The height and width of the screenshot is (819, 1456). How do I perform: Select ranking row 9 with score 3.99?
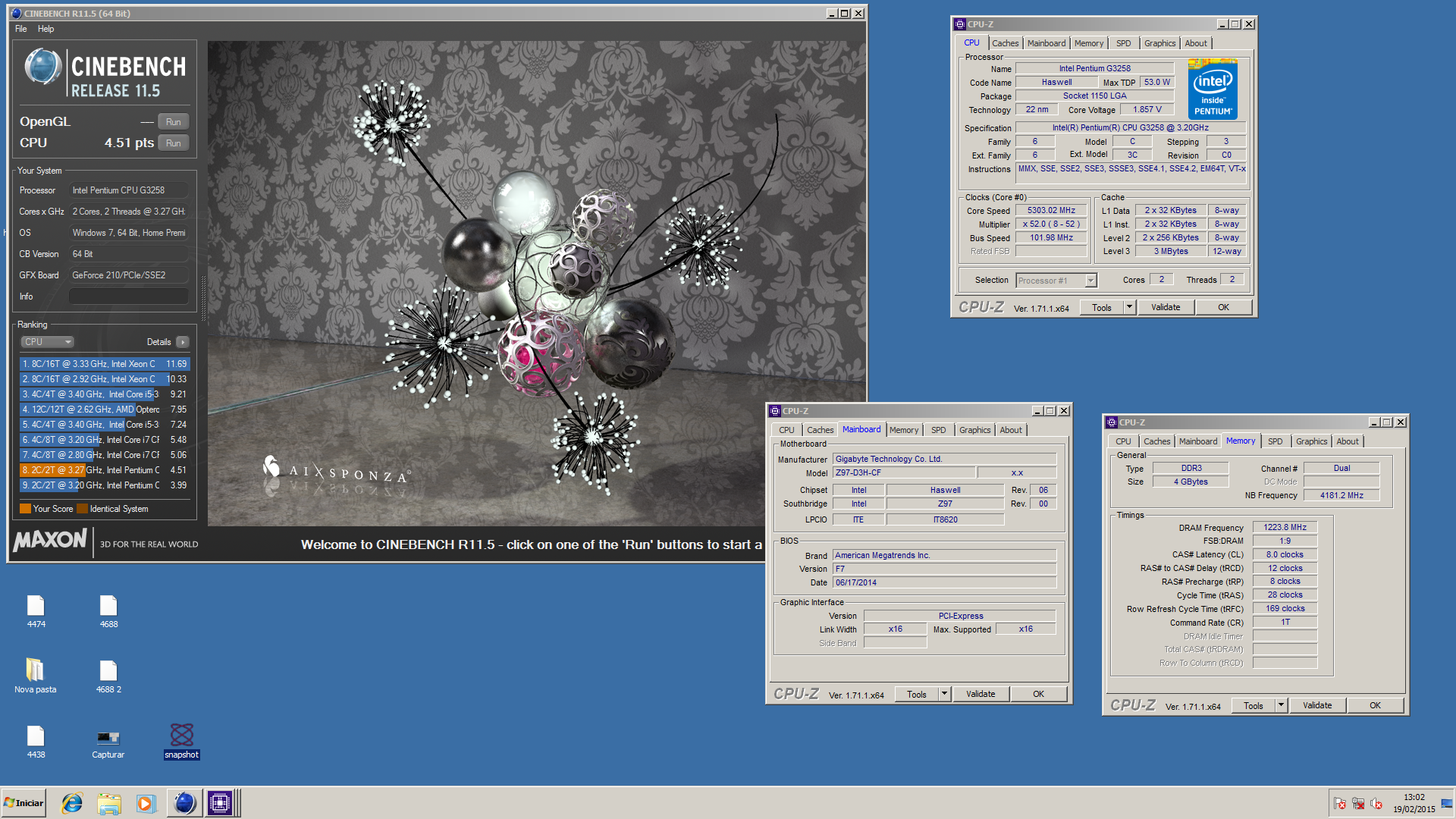[x=105, y=485]
